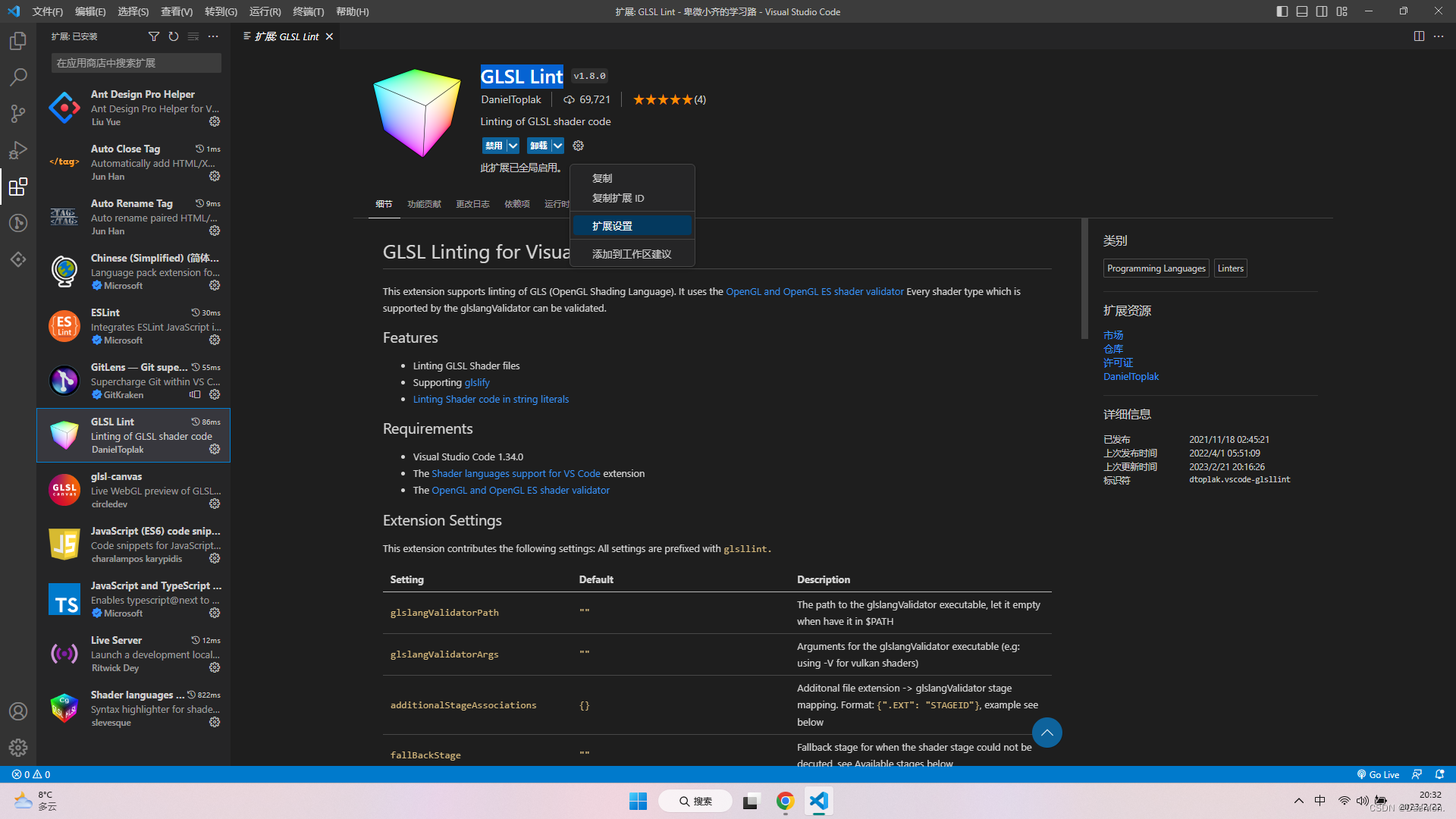Open Run and Debug view

tap(18, 150)
